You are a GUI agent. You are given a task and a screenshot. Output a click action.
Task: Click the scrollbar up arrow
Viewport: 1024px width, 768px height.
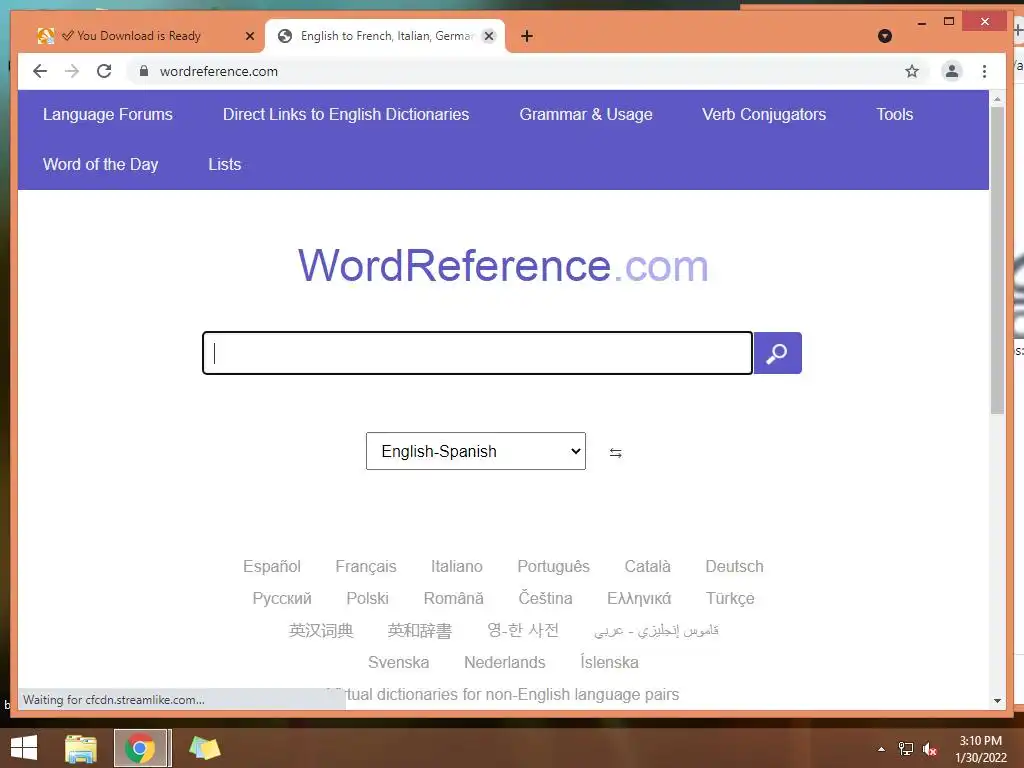997,99
